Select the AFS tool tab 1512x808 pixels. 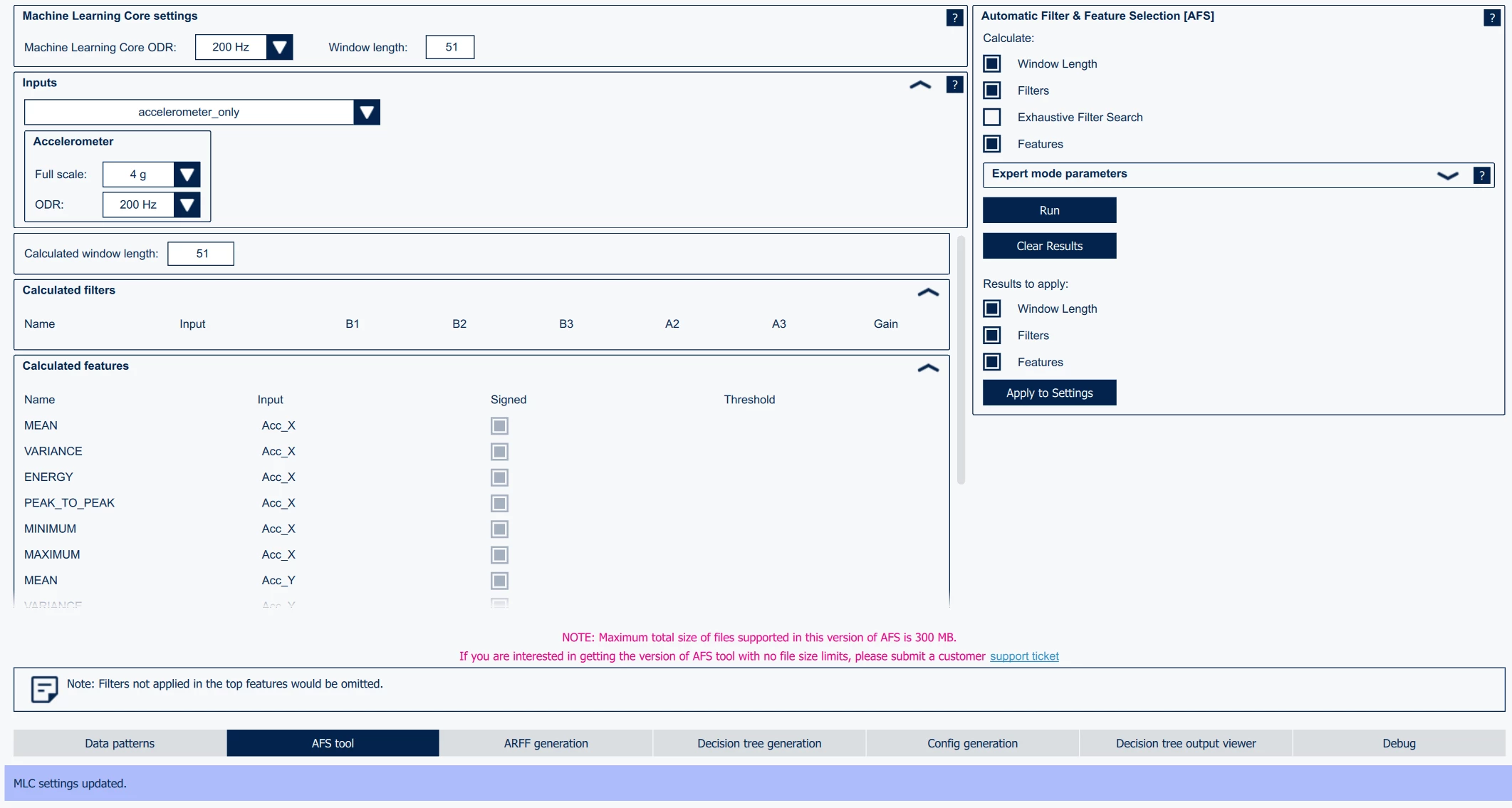(x=333, y=743)
